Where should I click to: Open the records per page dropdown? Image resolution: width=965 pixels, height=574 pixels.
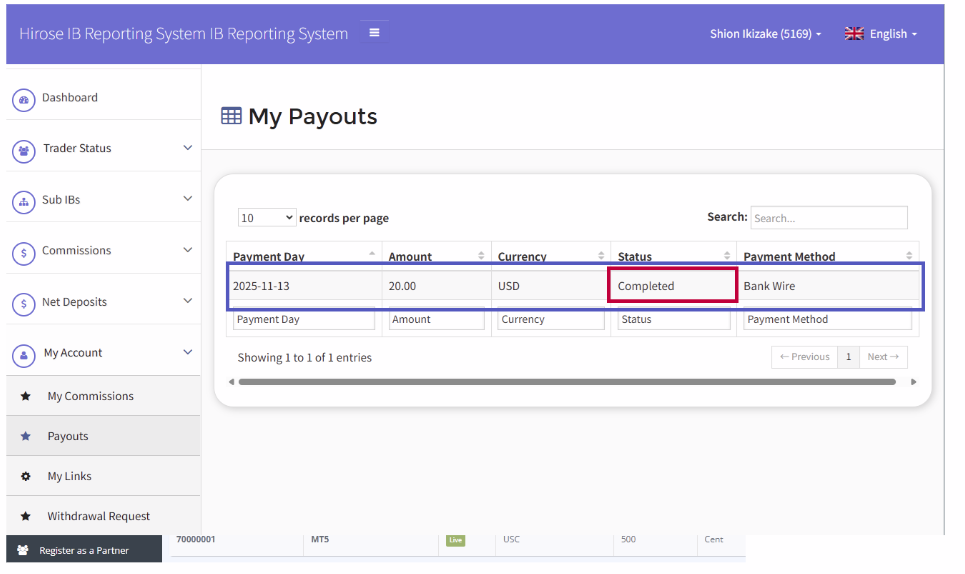(x=267, y=218)
